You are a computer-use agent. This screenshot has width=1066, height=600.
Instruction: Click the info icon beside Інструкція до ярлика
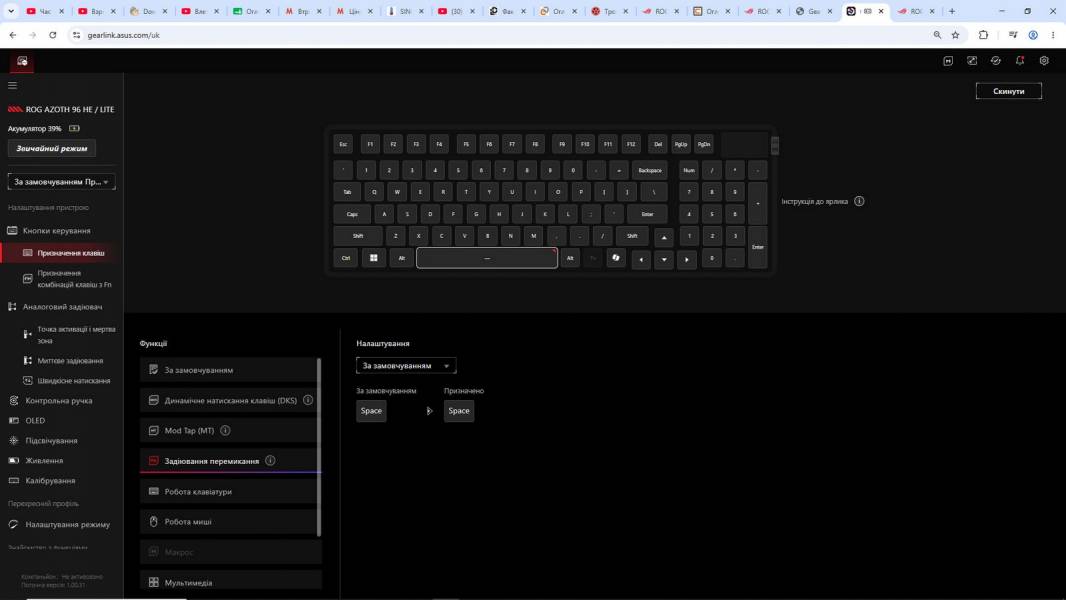(x=859, y=201)
